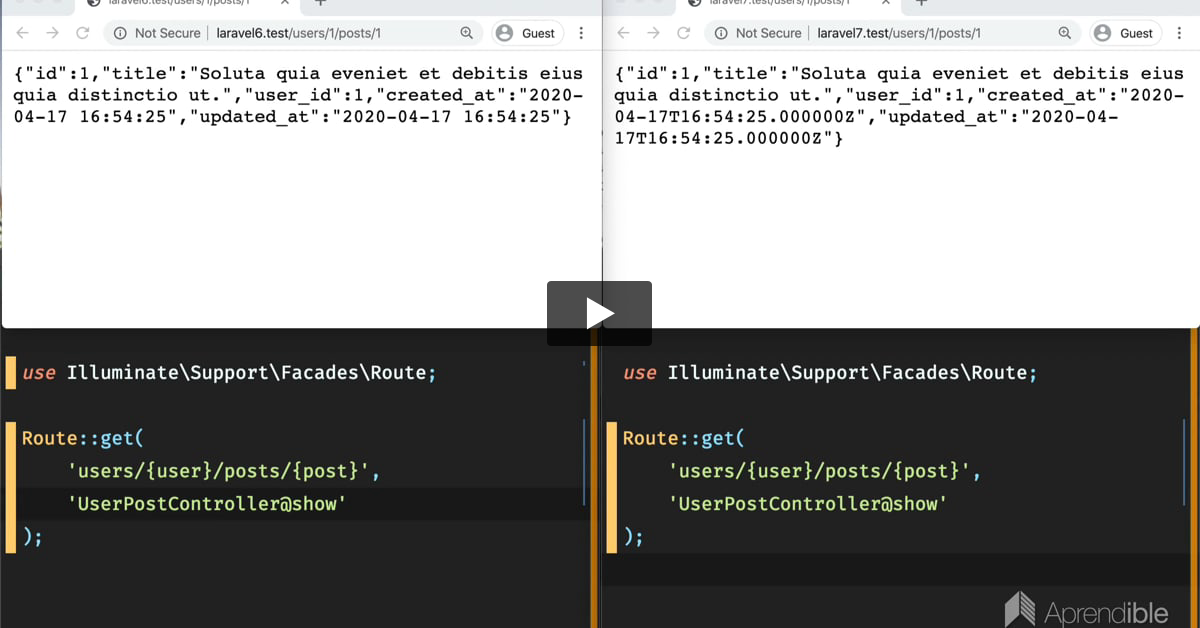The image size is (1200, 628).
Task: Click the JSON response text in laravel6 window
Action: click(299, 95)
